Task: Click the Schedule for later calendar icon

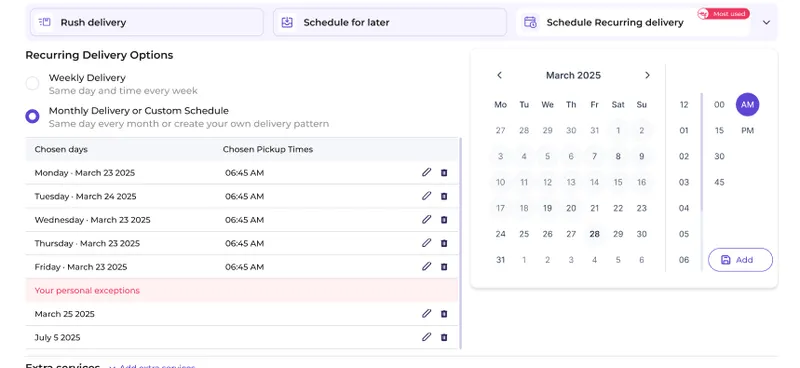Action: (287, 22)
